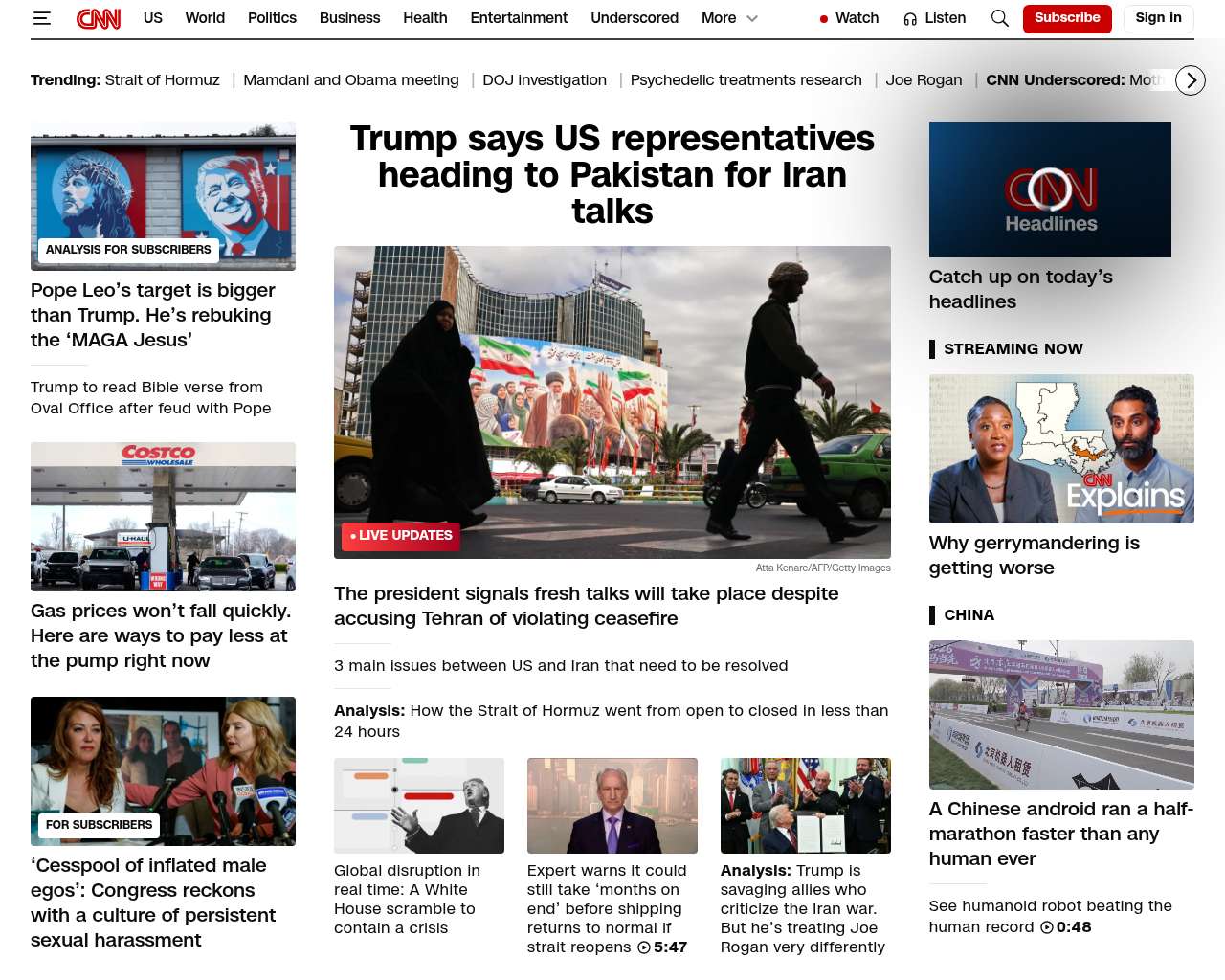The image size is (1225, 980).
Task: Expand the More dropdown chevron
Action: pos(752,18)
